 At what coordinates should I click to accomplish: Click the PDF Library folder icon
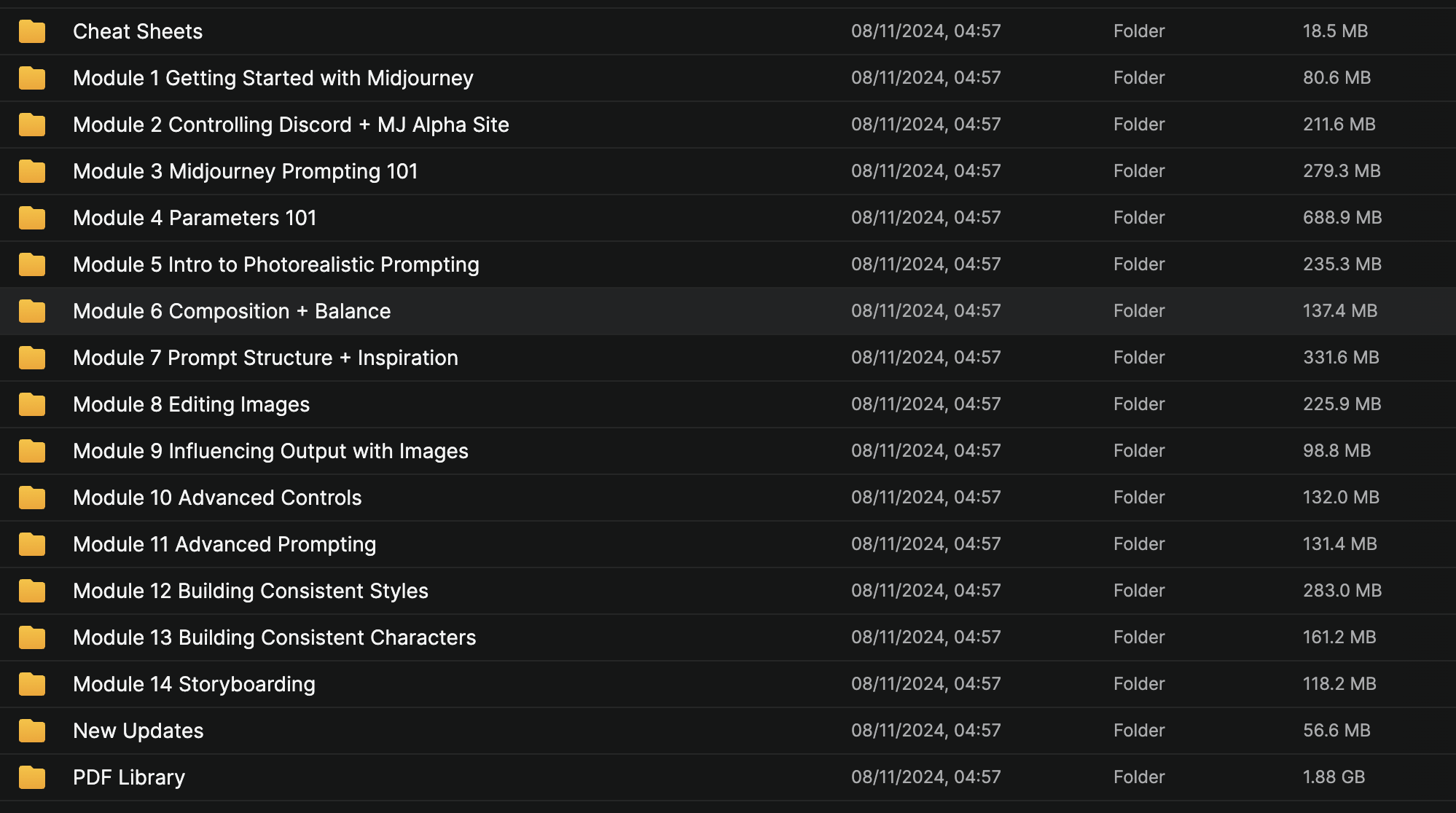tap(32, 777)
